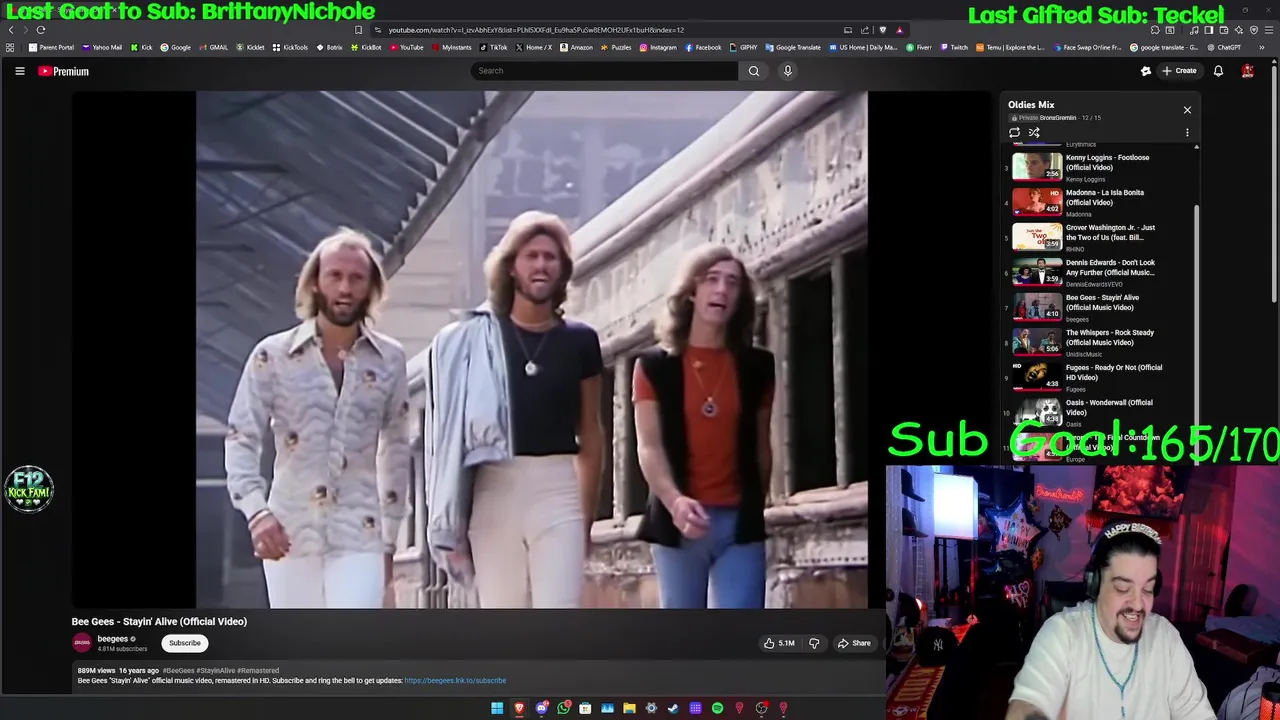Image resolution: width=1280 pixels, height=720 pixels.
Task: Select Grover Washington Jr. Just the Two of Us
Action: coord(1099,237)
